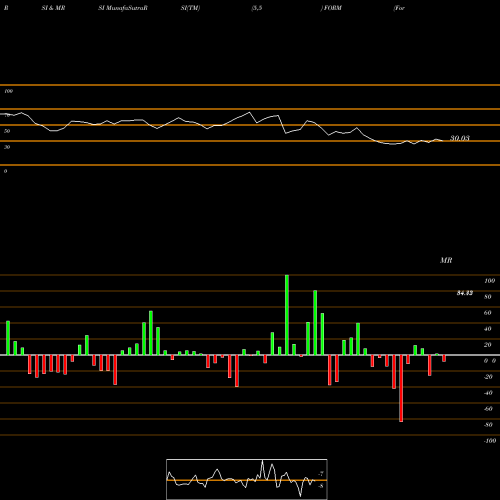Click the MR axis label '-60'
This screenshot has height=500, width=500.
[488, 409]
